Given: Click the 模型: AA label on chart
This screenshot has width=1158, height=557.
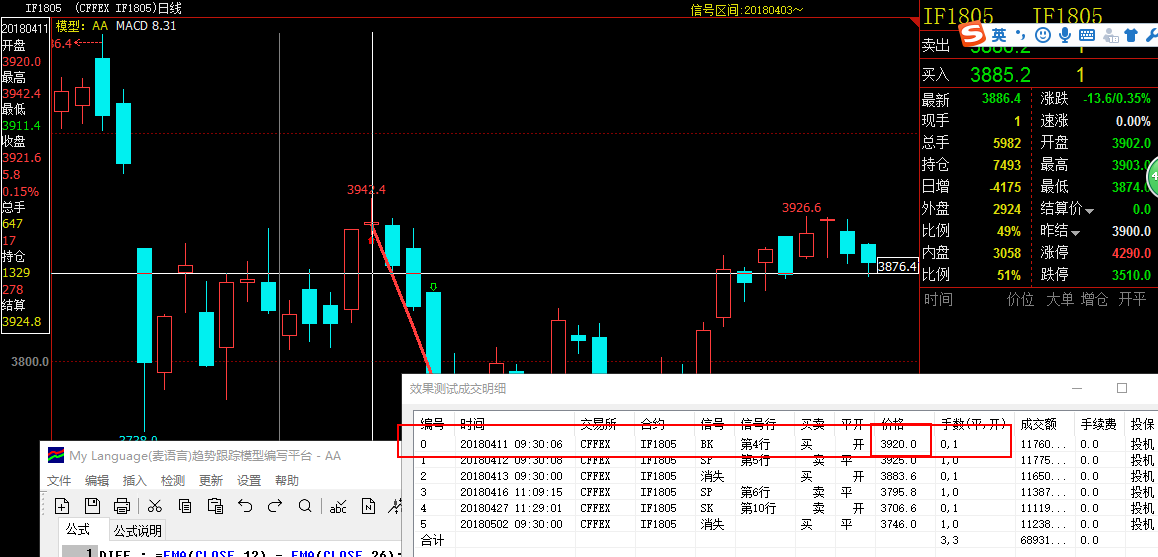Looking at the screenshot, I should click(x=82, y=25).
